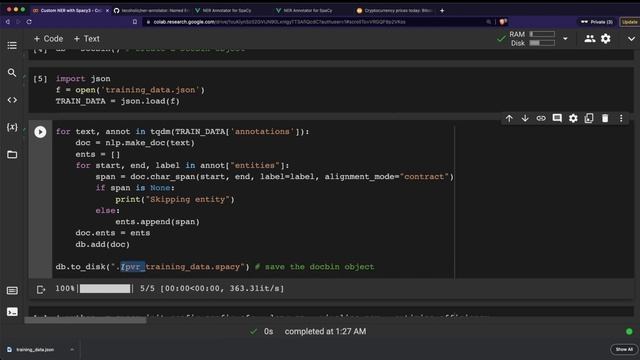Open the code snippets sidebar icon
The image size is (640, 360).
point(12,100)
